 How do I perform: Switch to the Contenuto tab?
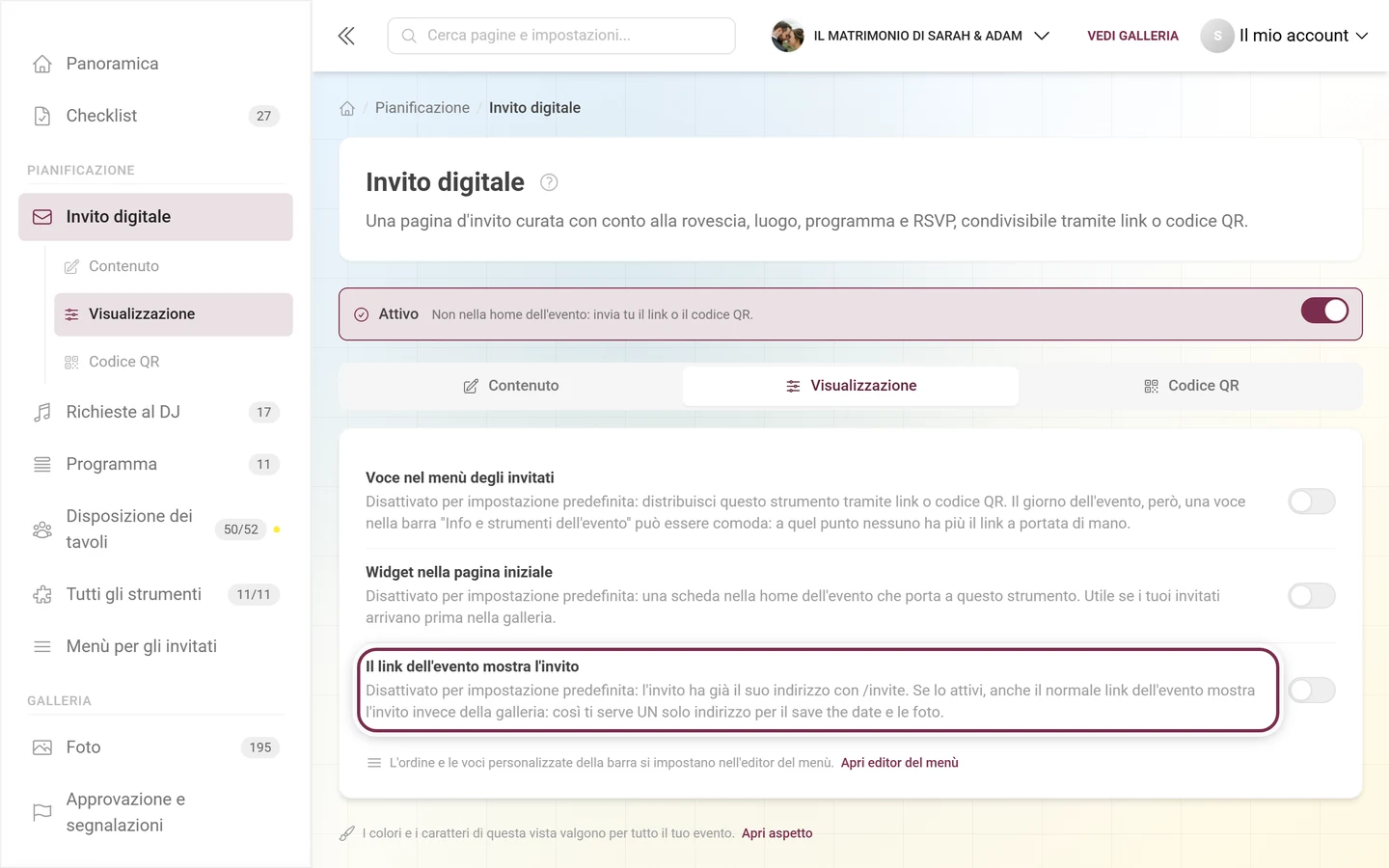511,386
